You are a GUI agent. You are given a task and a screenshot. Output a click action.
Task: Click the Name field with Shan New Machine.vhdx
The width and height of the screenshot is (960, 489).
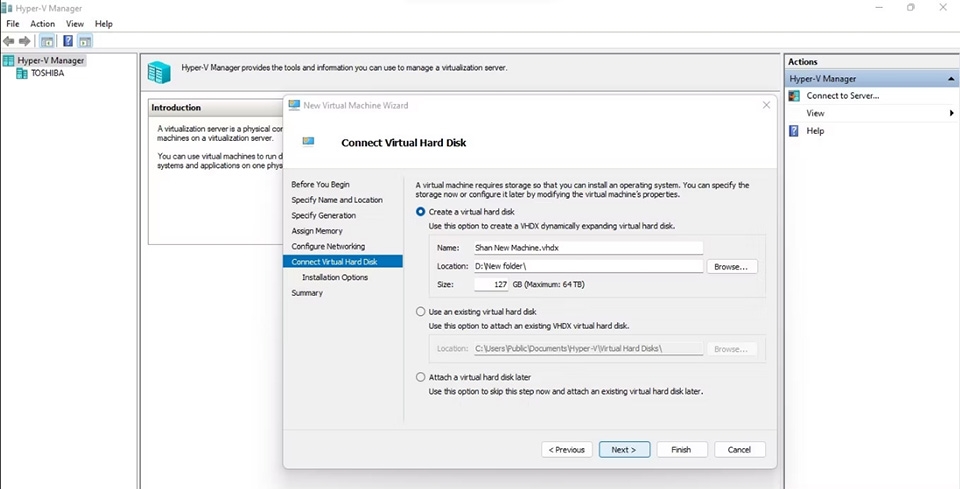tap(588, 248)
